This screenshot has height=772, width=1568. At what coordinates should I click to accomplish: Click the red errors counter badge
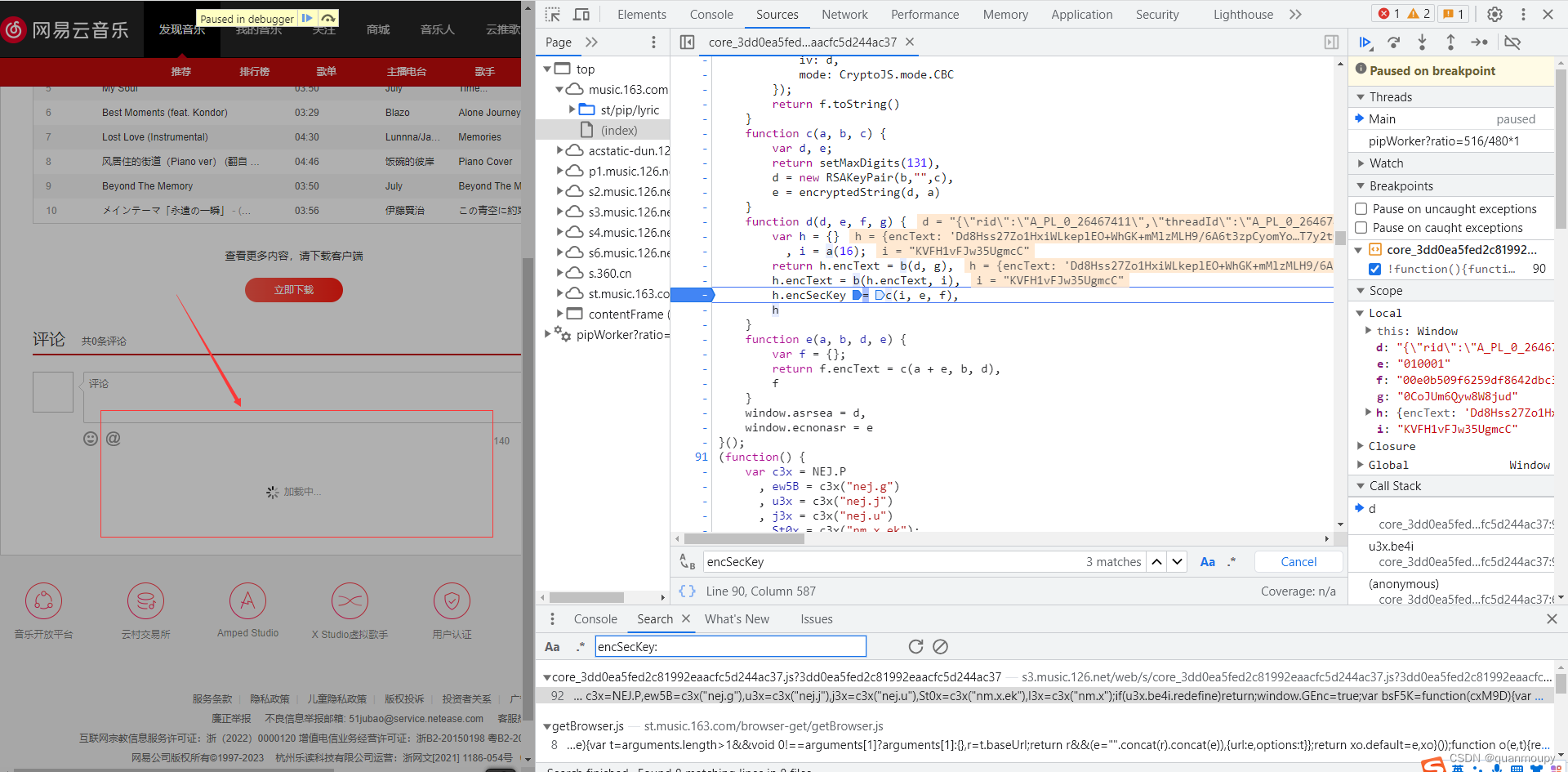(x=1388, y=14)
